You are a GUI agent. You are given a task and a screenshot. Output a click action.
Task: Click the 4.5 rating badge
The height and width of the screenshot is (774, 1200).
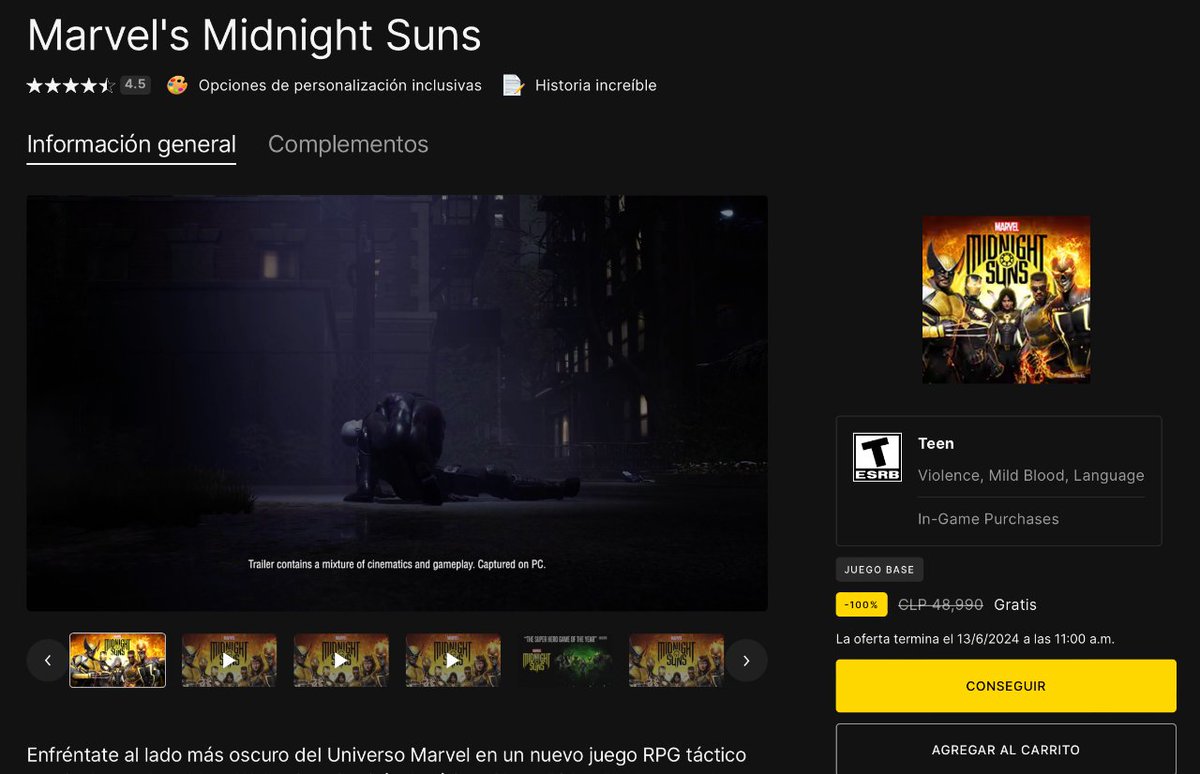click(136, 85)
